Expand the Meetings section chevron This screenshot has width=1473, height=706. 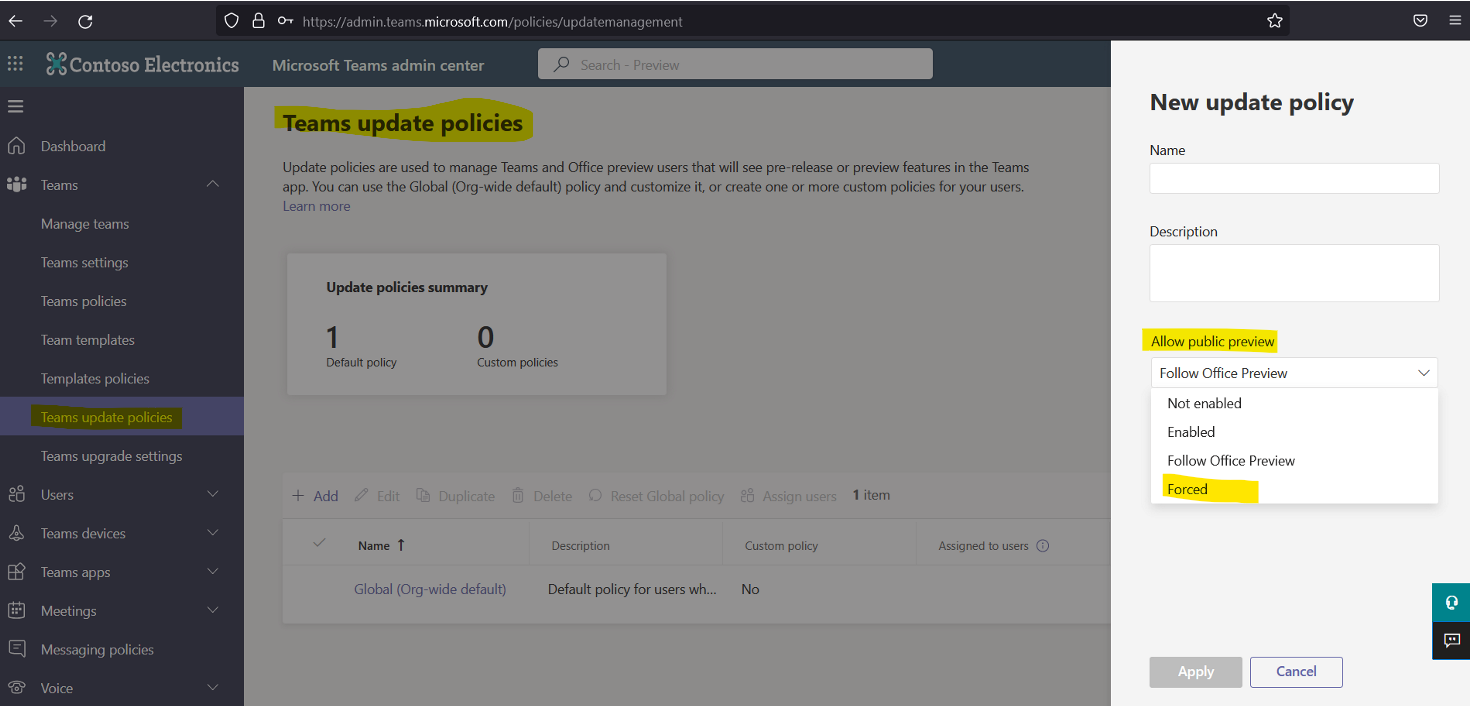click(x=213, y=610)
